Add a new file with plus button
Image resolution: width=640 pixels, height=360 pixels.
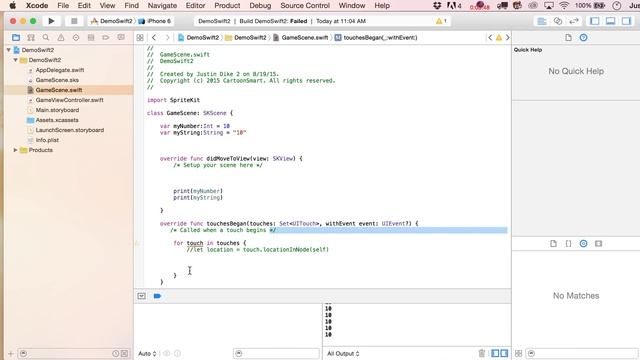(x=11, y=353)
